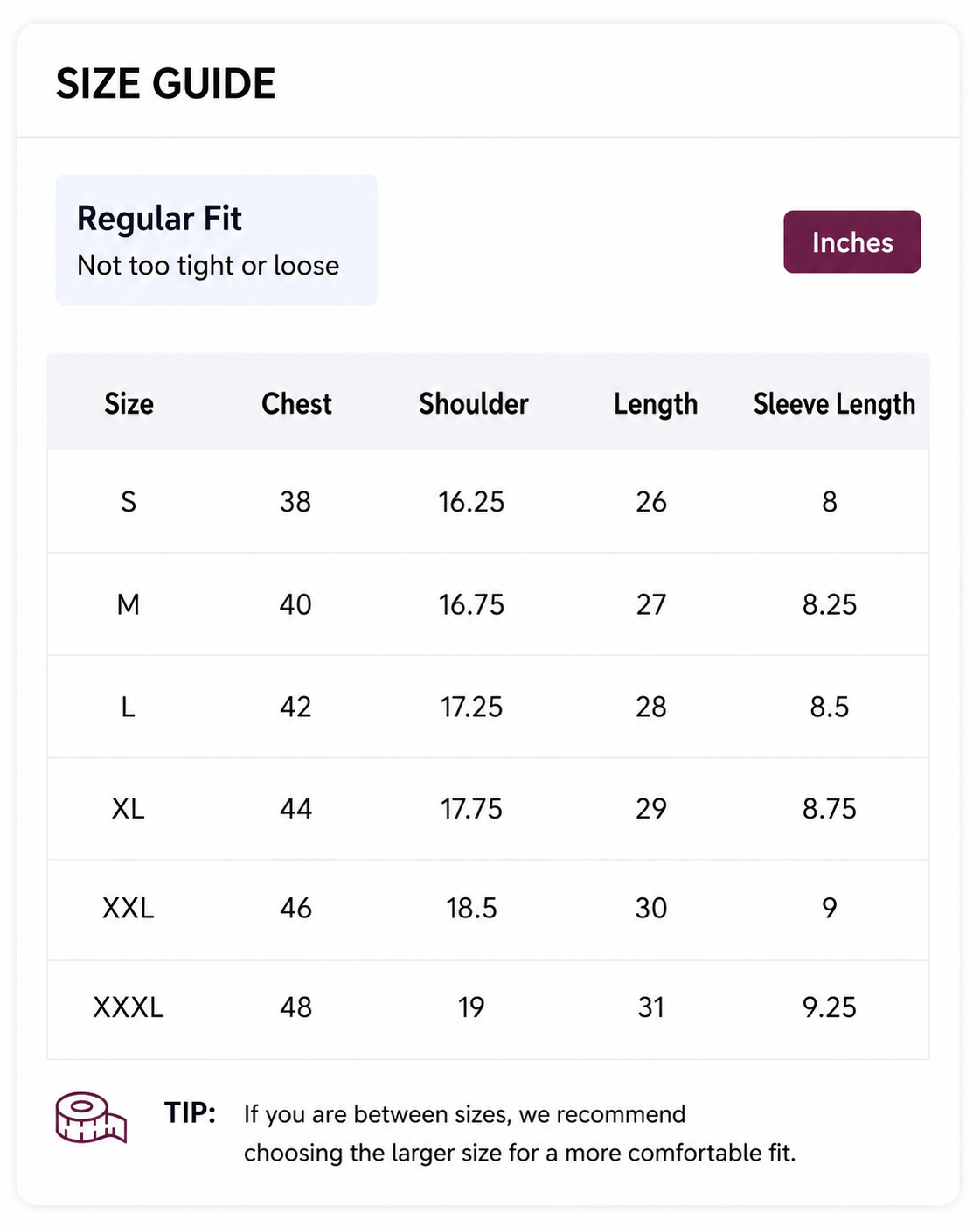The width and height of the screenshot is (980, 1227).
Task: Select the M size row label
Action: pyautogui.click(x=129, y=604)
